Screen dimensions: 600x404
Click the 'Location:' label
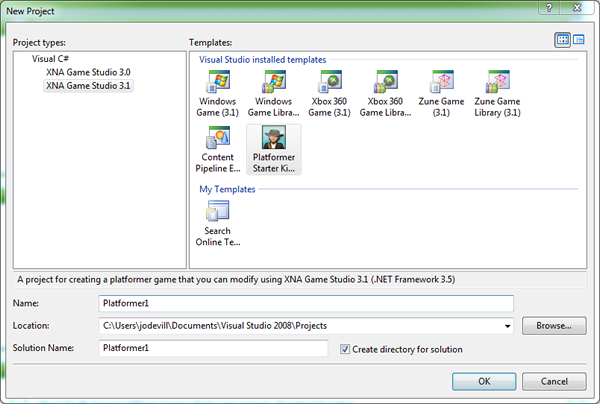click(31, 326)
